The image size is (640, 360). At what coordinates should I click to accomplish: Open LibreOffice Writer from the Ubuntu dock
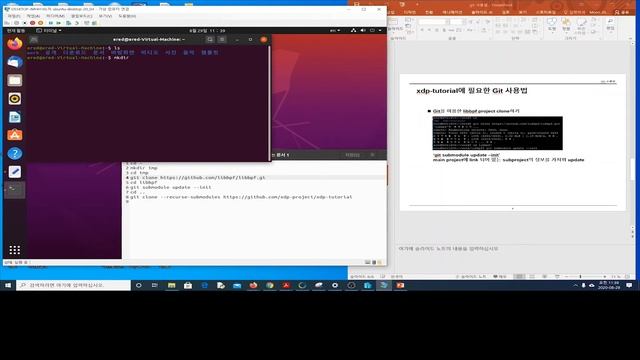(x=15, y=117)
